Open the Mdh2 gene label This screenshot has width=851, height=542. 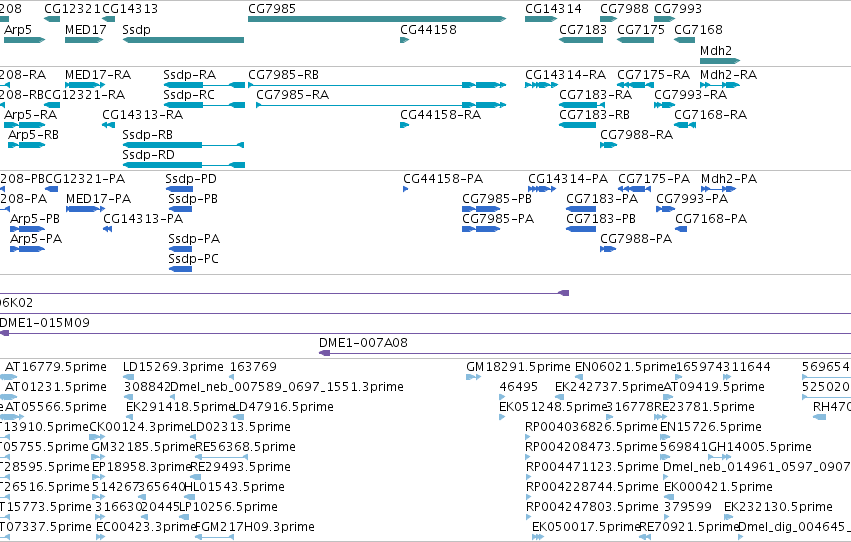tap(716, 50)
